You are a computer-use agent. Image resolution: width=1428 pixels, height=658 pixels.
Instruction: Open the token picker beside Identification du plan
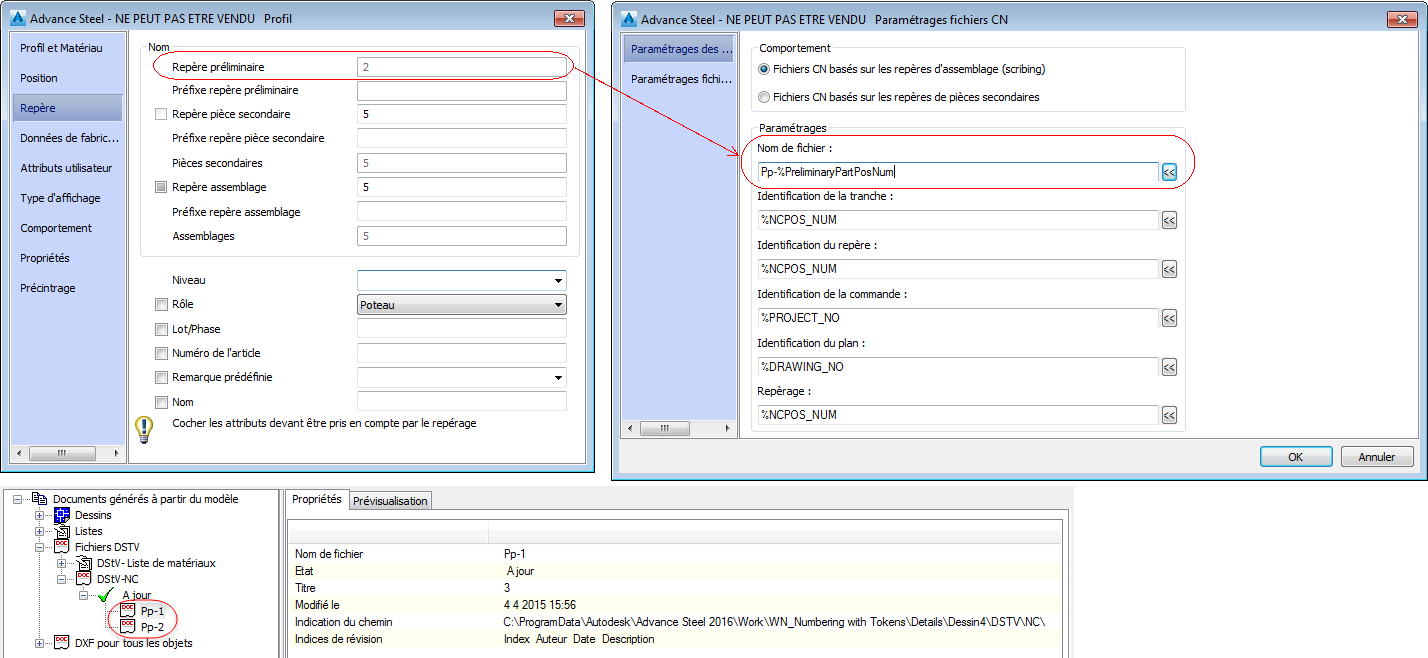[x=1169, y=367]
